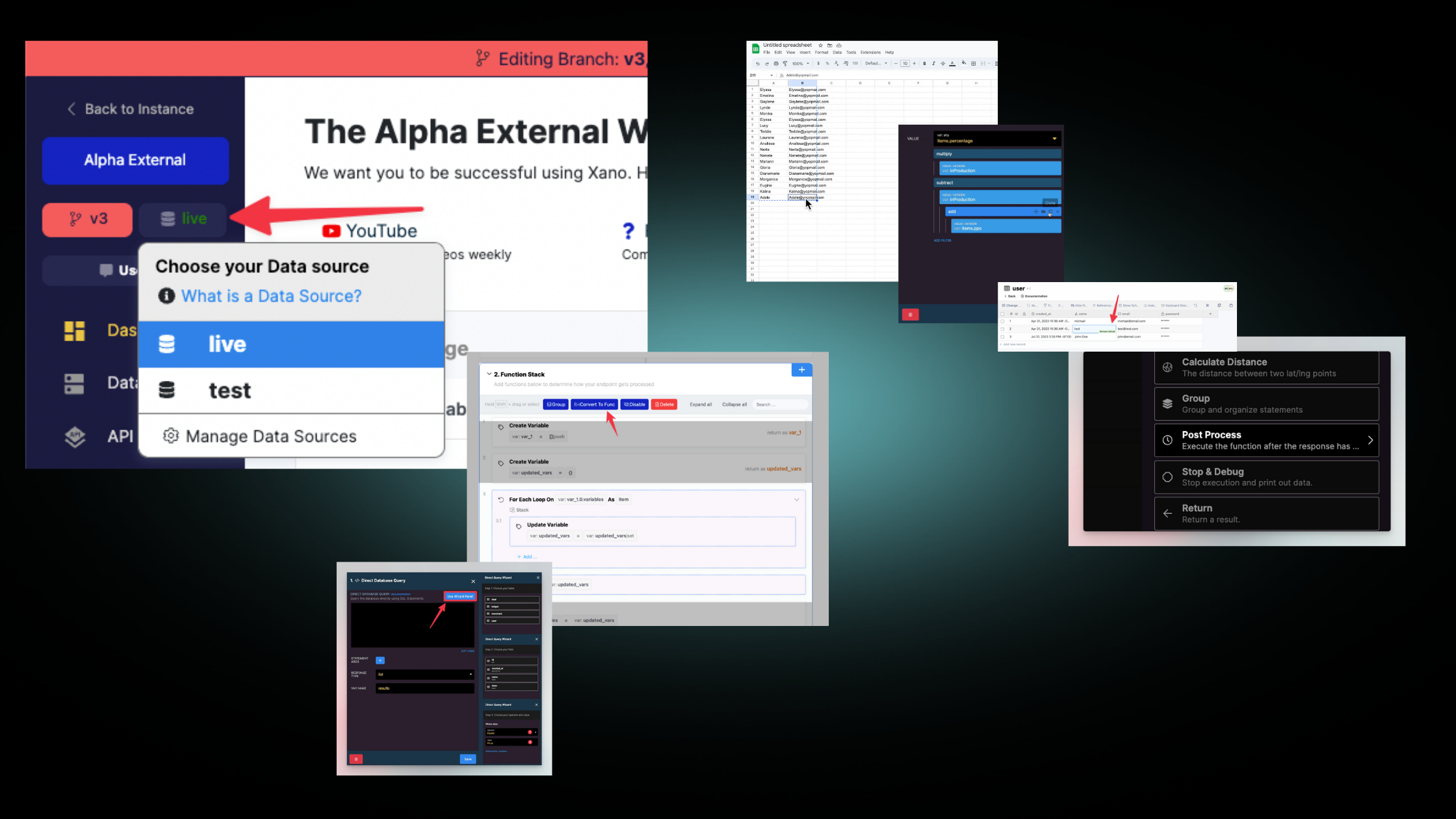Click the Use Wizard Panel button
The image size is (1456, 819).
pyautogui.click(x=460, y=596)
